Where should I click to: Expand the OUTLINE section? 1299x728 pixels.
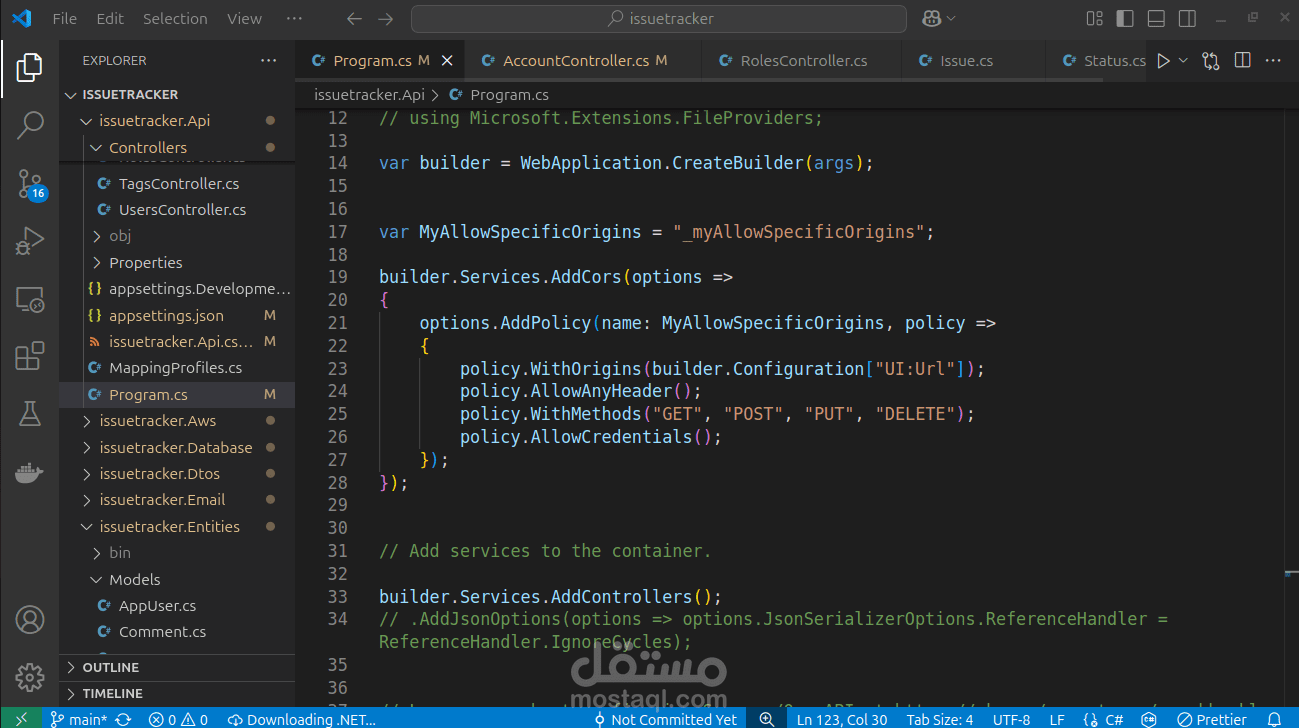point(177,668)
